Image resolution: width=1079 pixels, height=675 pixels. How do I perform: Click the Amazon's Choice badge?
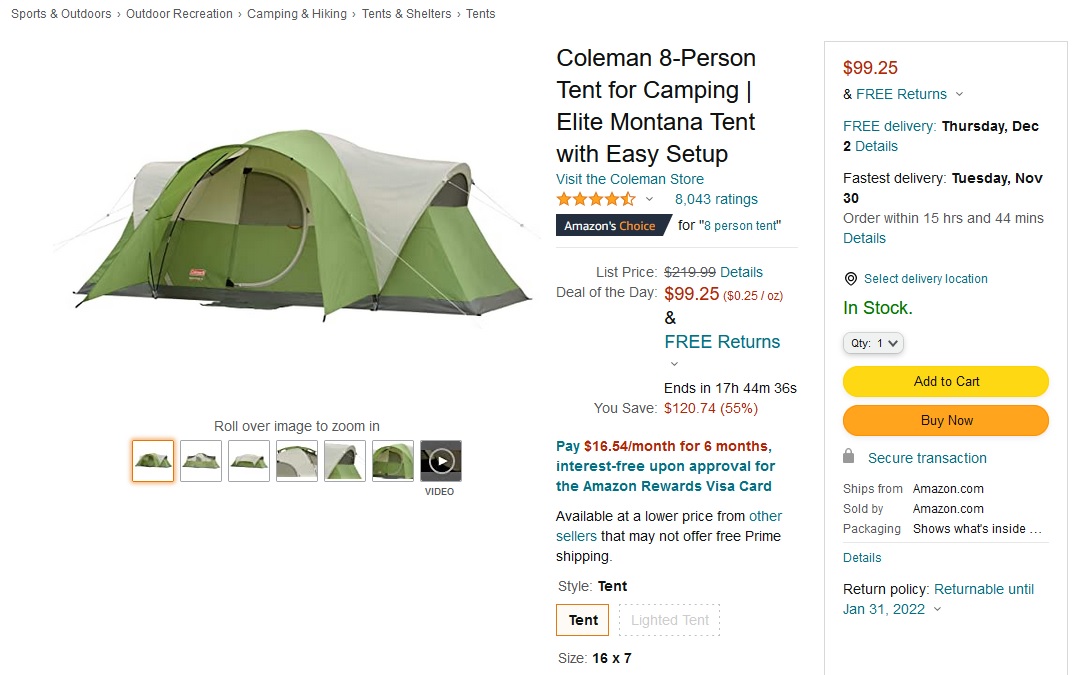pyautogui.click(x=612, y=226)
